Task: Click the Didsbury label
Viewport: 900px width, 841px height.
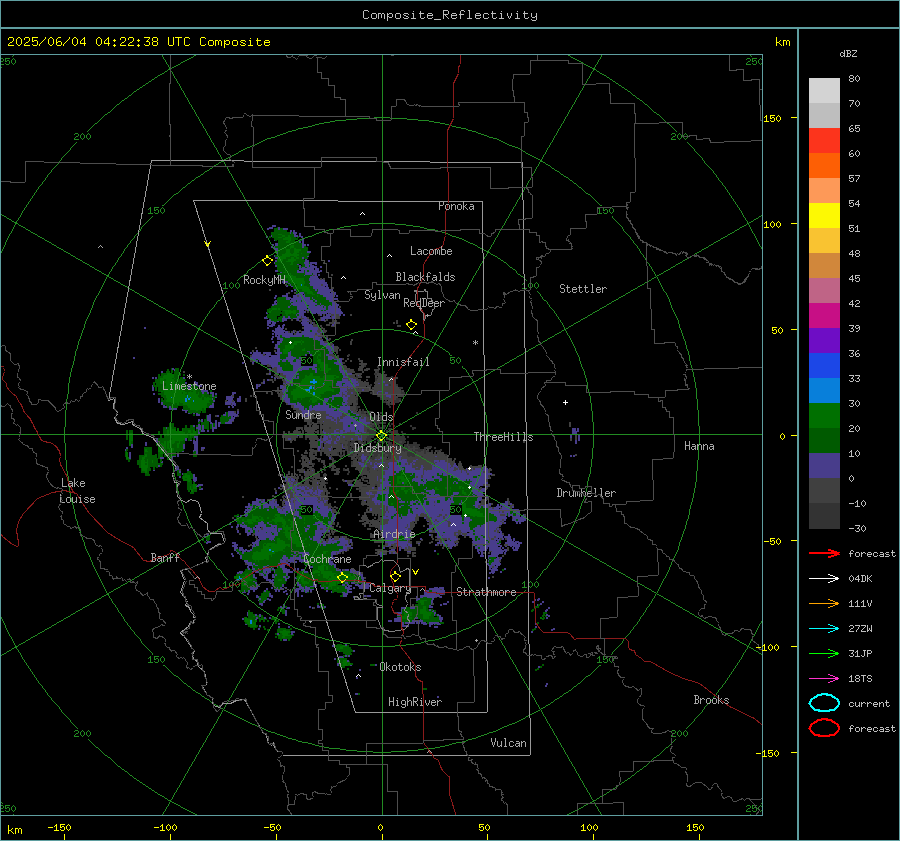Action: point(377,448)
